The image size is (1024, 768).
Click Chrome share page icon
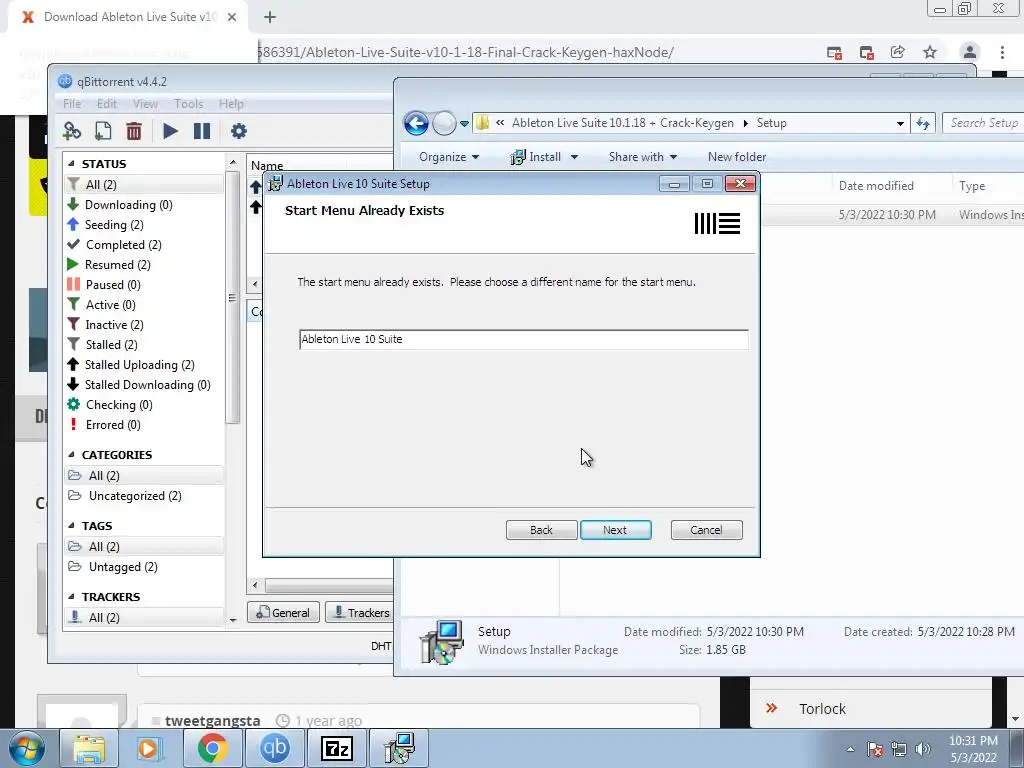coord(897,52)
